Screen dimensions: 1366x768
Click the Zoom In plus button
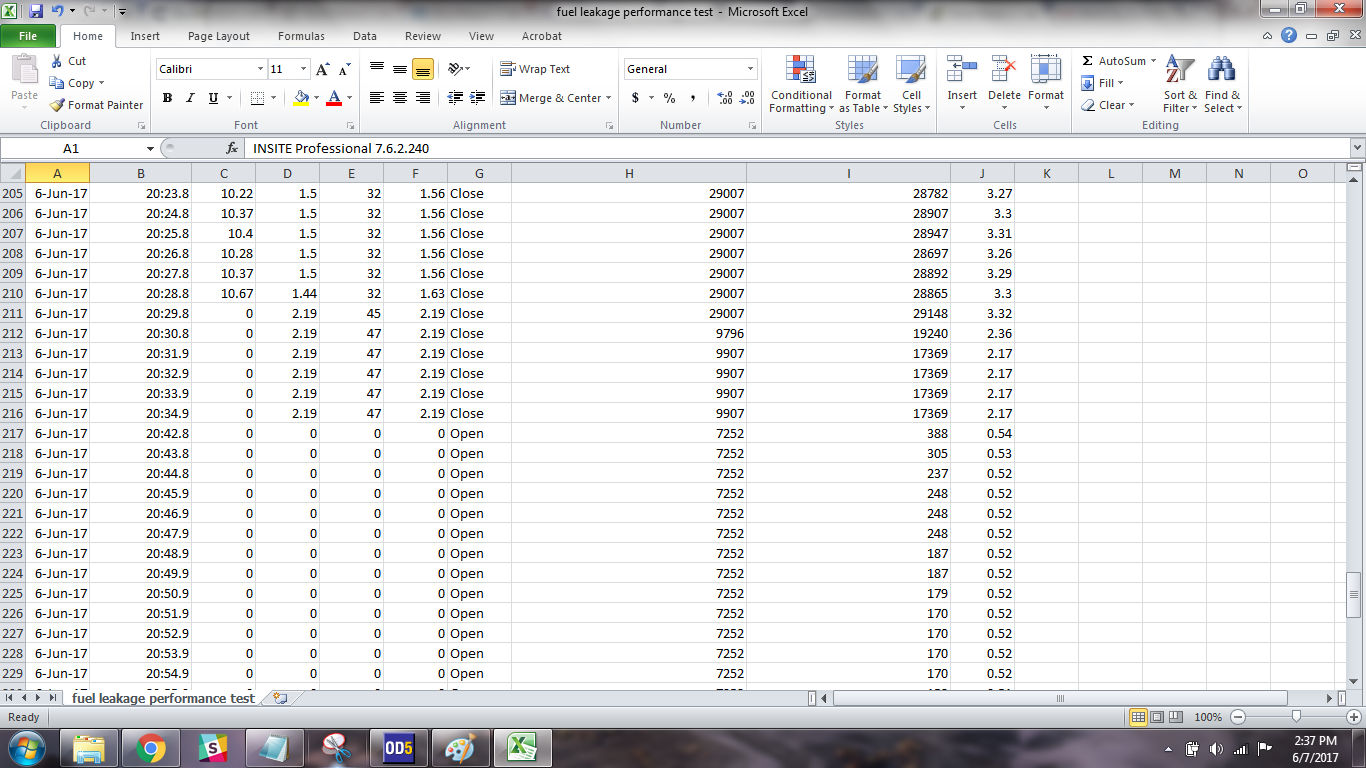tap(1354, 717)
